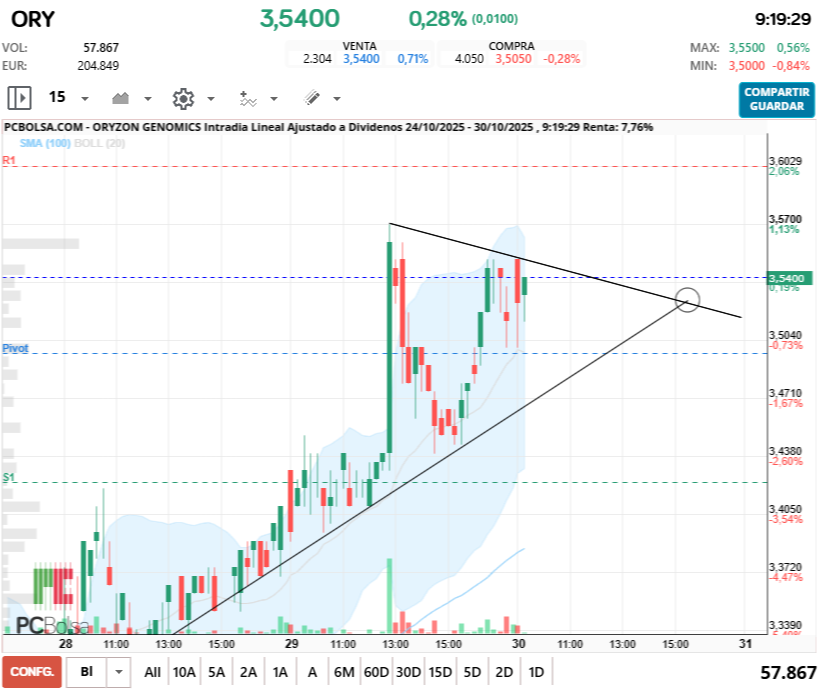The width and height of the screenshot is (830, 693).
Task: Expand the settings gear dropdown arrow
Action: point(210,99)
